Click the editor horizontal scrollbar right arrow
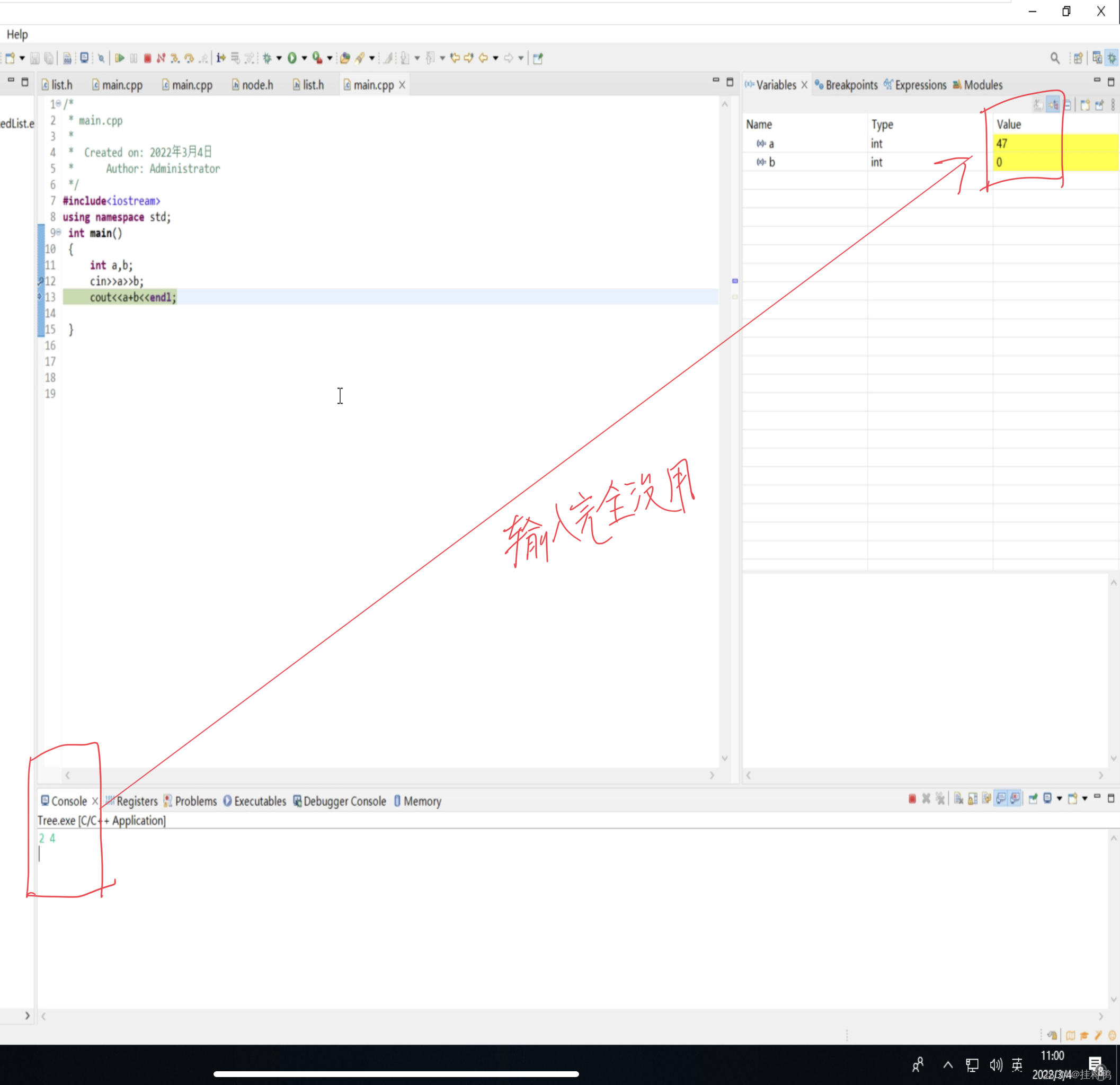 click(712, 775)
